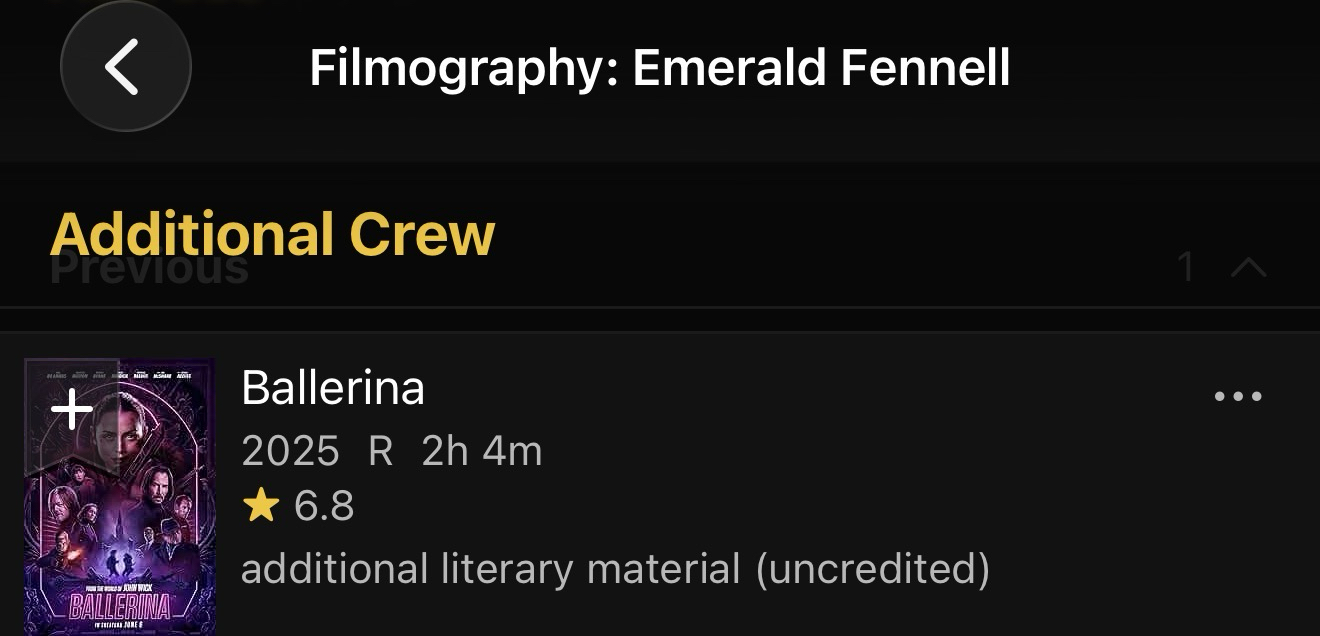Screen dimensions: 1320x636
Task: Click the 2h 4m runtime text
Action: pyautogui.click(x=482, y=451)
